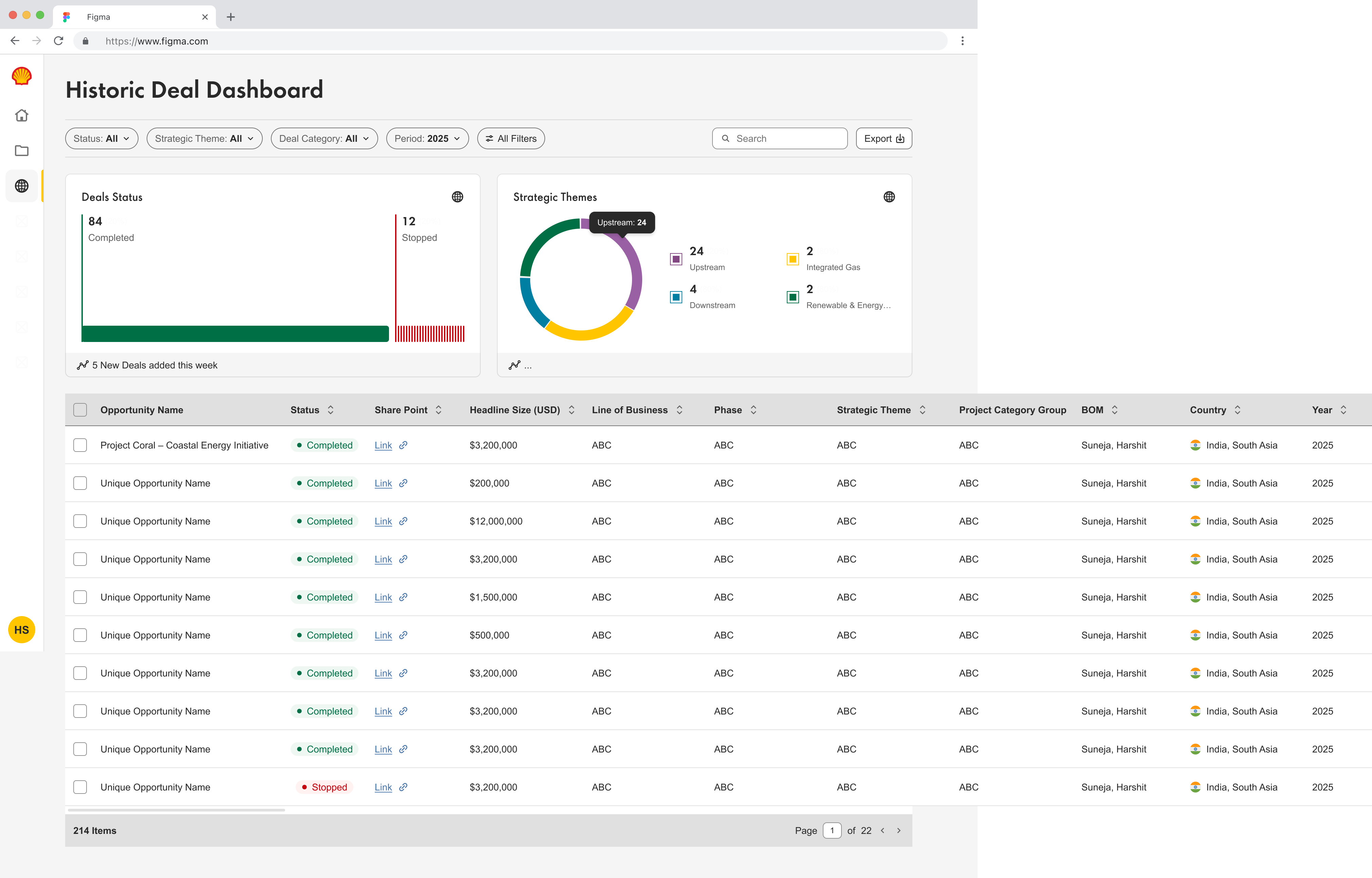This screenshot has height=878, width=1372.
Task: Click the site lock icon in address bar
Action: (x=86, y=41)
